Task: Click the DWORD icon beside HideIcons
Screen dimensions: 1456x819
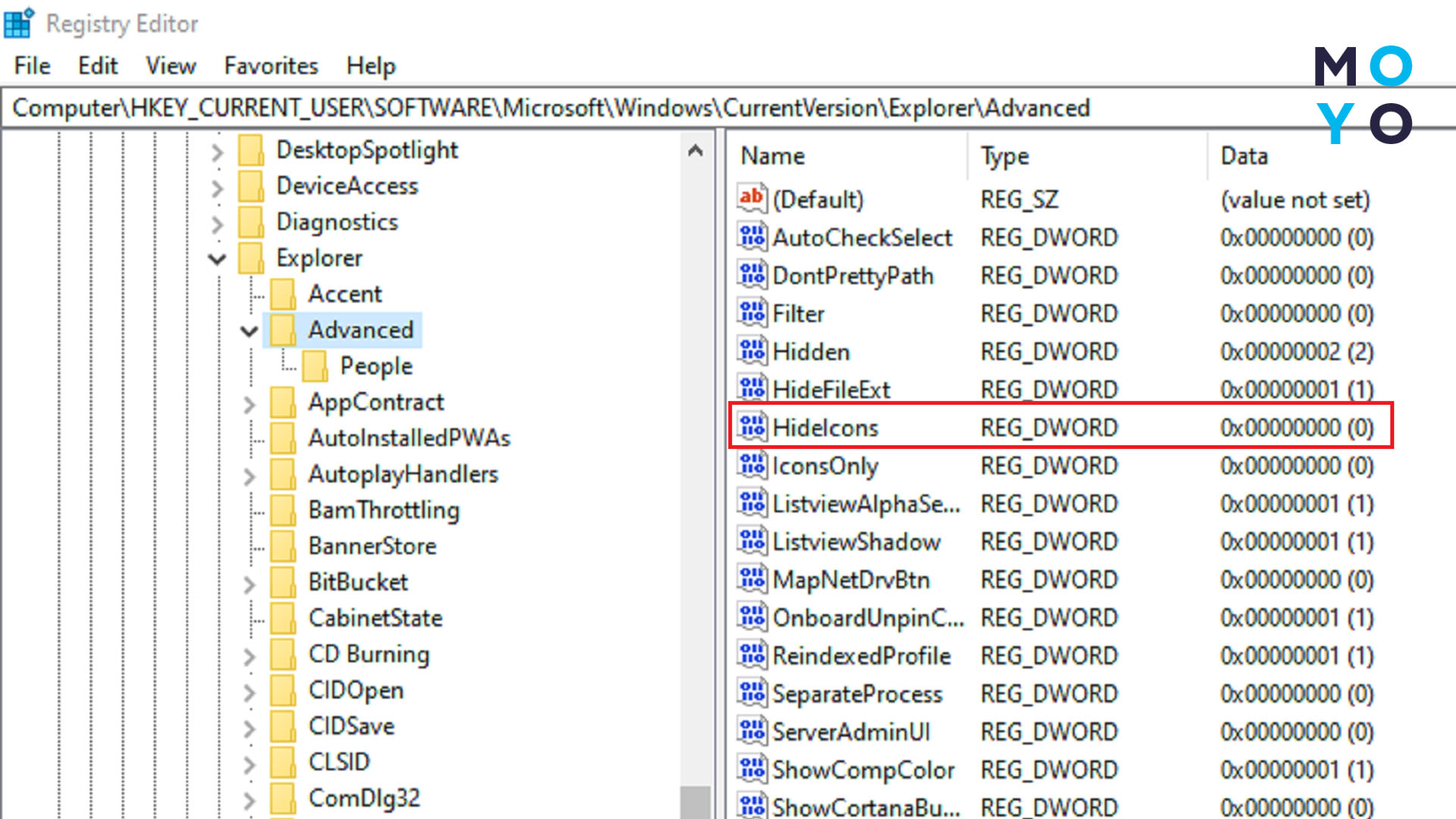Action: tap(752, 427)
